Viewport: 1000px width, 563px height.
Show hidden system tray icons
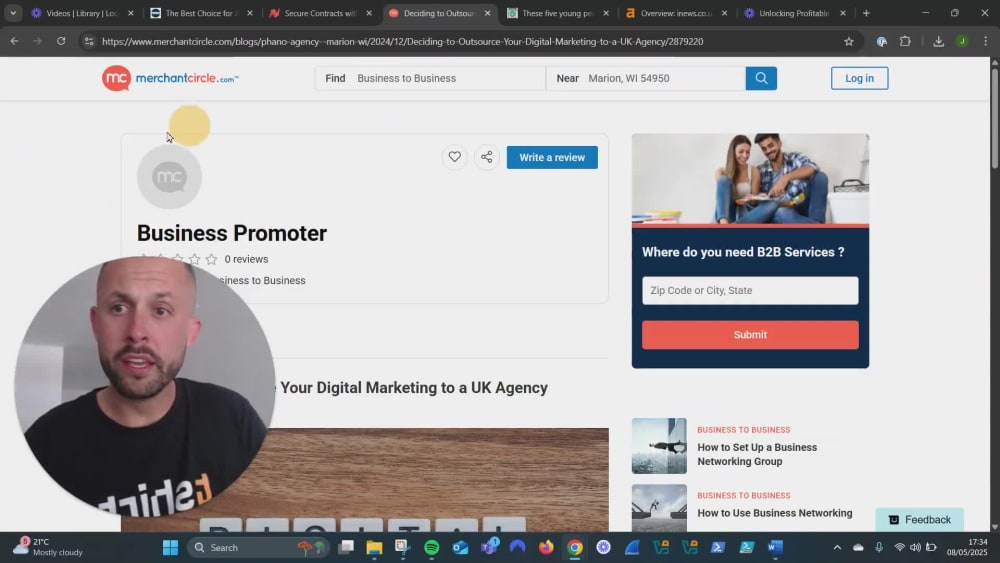coord(837,547)
